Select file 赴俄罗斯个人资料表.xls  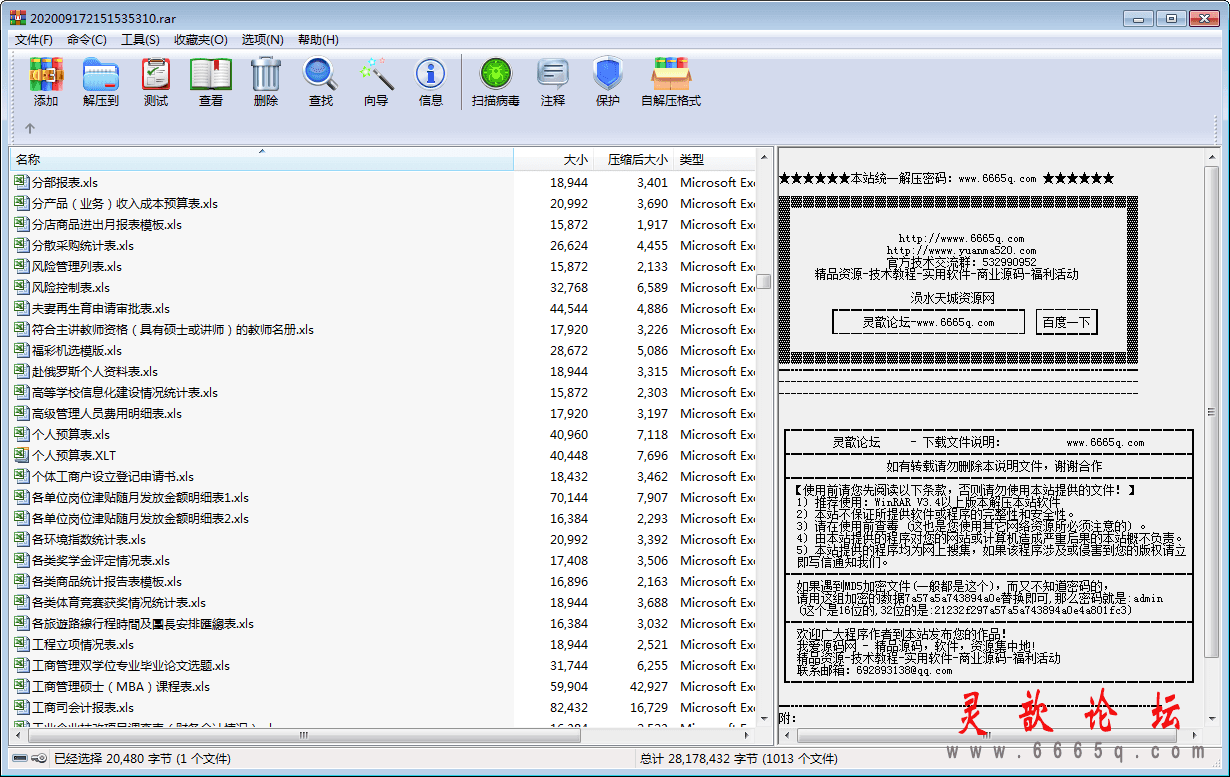pos(95,371)
